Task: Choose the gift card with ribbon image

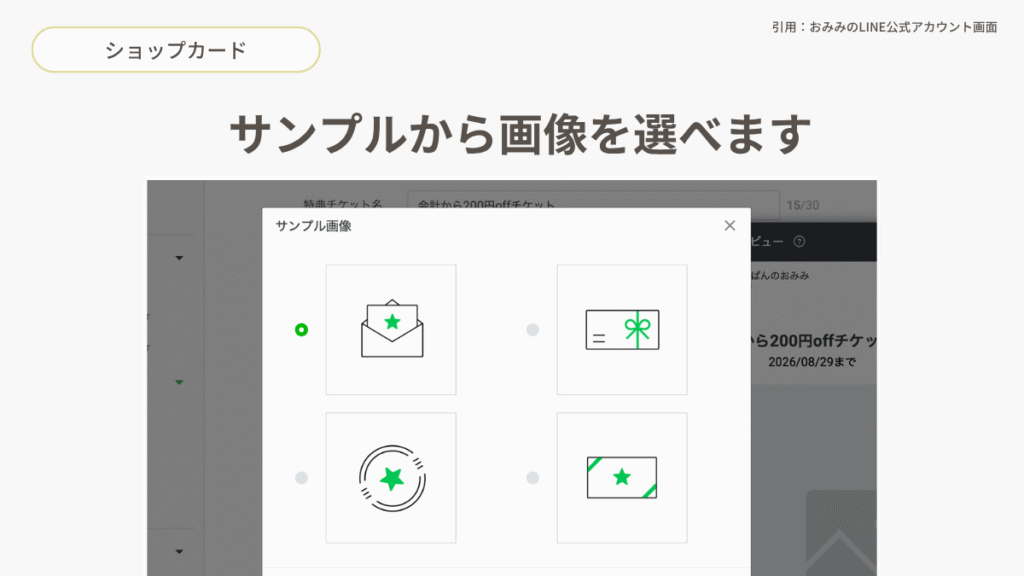Action: click(622, 329)
